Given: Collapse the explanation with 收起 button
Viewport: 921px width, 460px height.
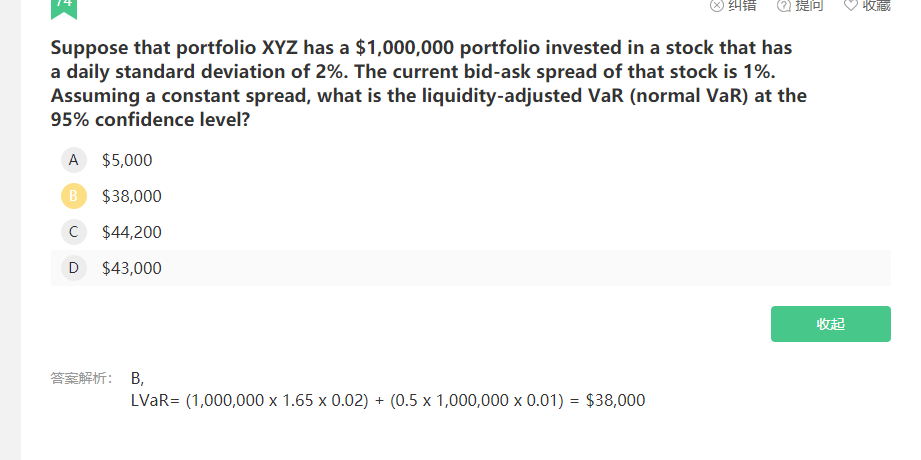Looking at the screenshot, I should 831,324.
